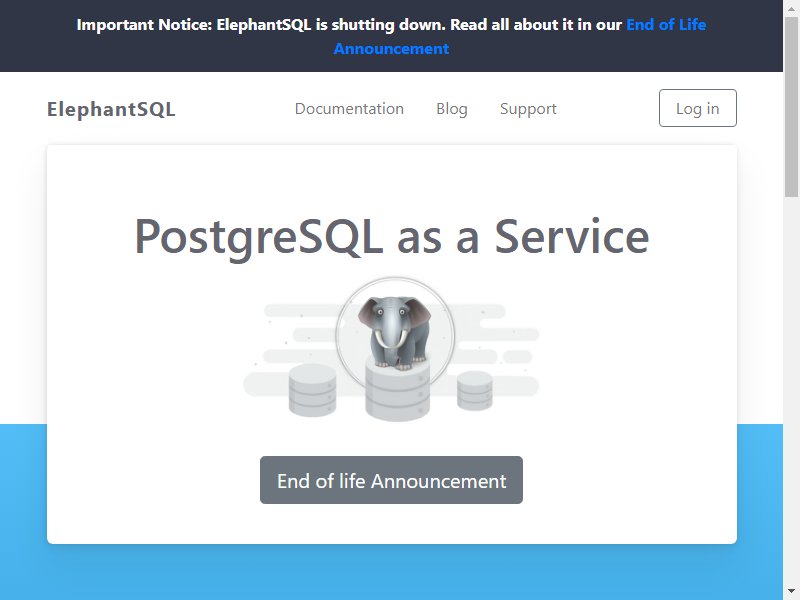Click the scrollbar down arrow
800x600 pixels.
[x=791, y=592]
